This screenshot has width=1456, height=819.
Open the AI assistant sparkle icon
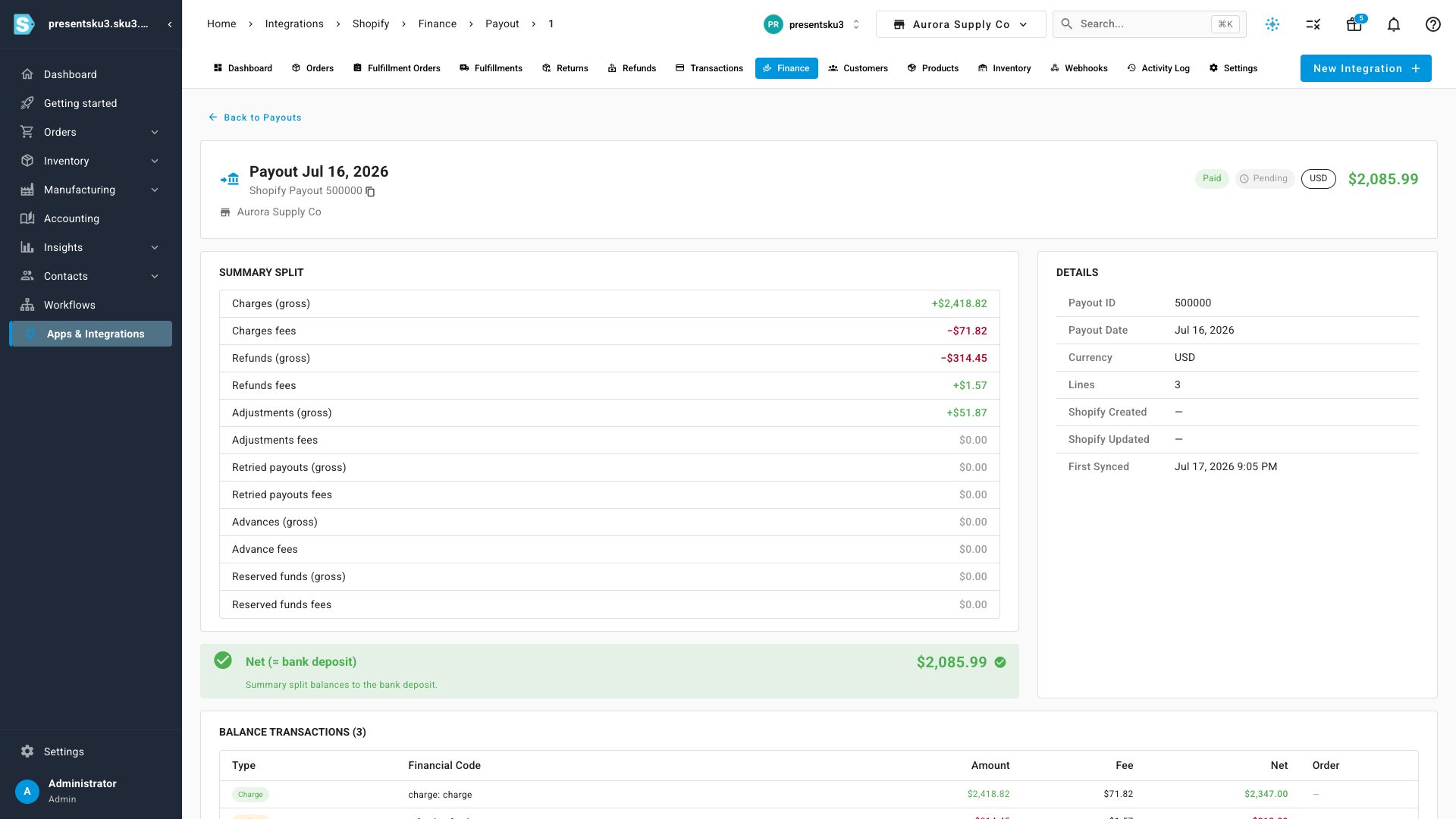tap(1272, 24)
